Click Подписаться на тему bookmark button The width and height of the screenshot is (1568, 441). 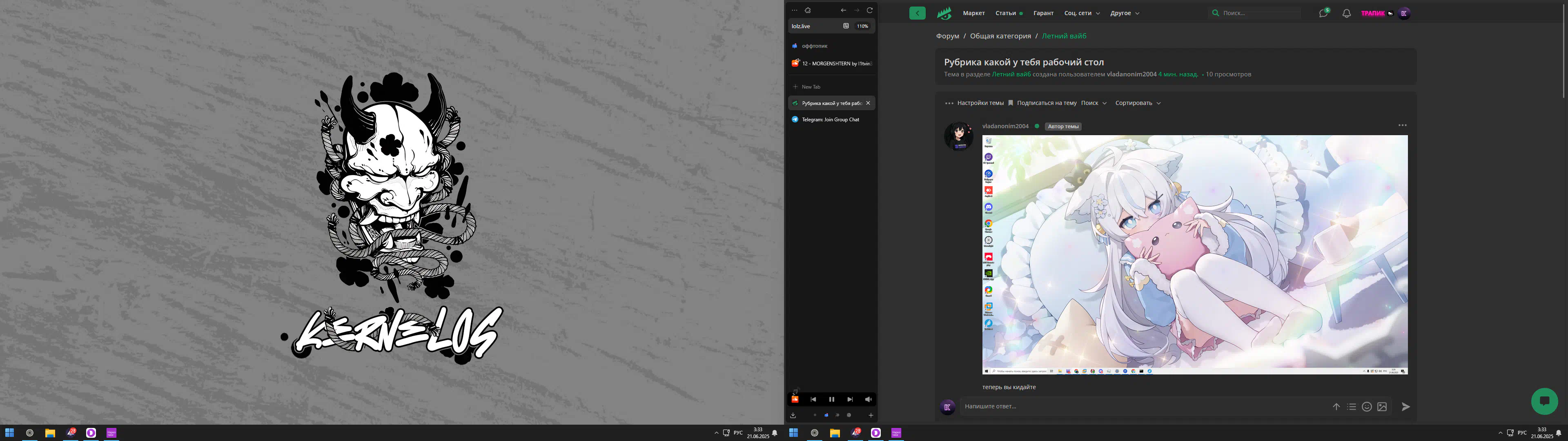coord(1042,103)
